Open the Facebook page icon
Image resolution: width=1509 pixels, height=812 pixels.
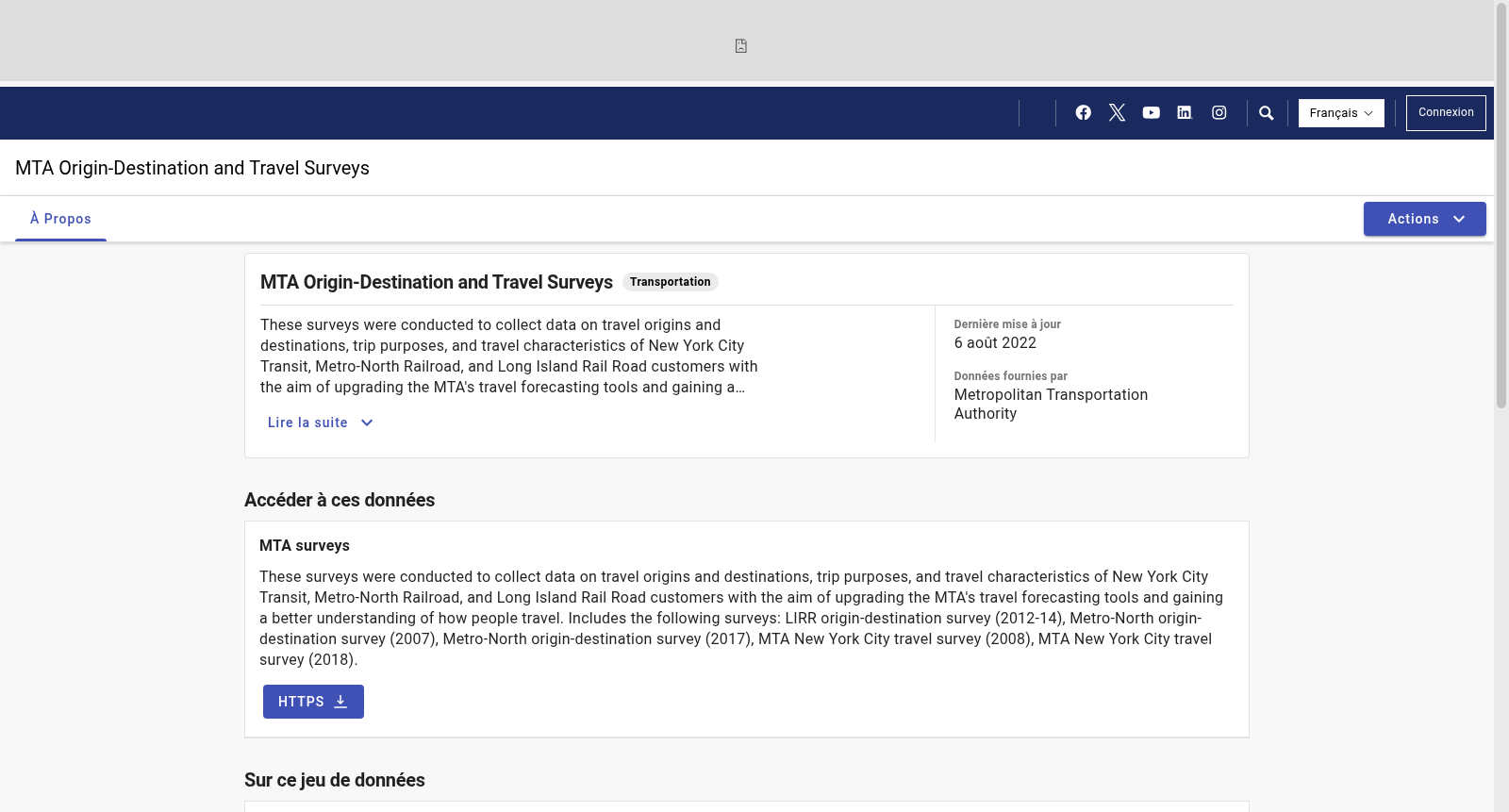[1083, 112]
